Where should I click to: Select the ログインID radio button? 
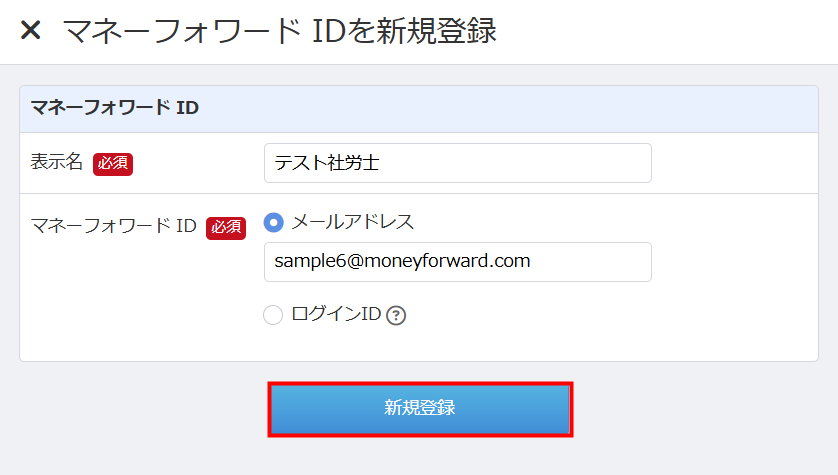pyautogui.click(x=273, y=315)
